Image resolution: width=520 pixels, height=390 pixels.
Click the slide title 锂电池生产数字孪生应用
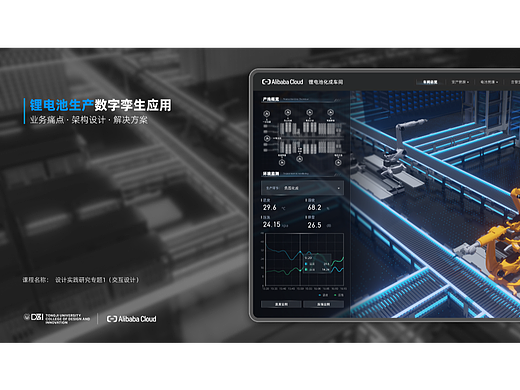pyautogui.click(x=100, y=105)
